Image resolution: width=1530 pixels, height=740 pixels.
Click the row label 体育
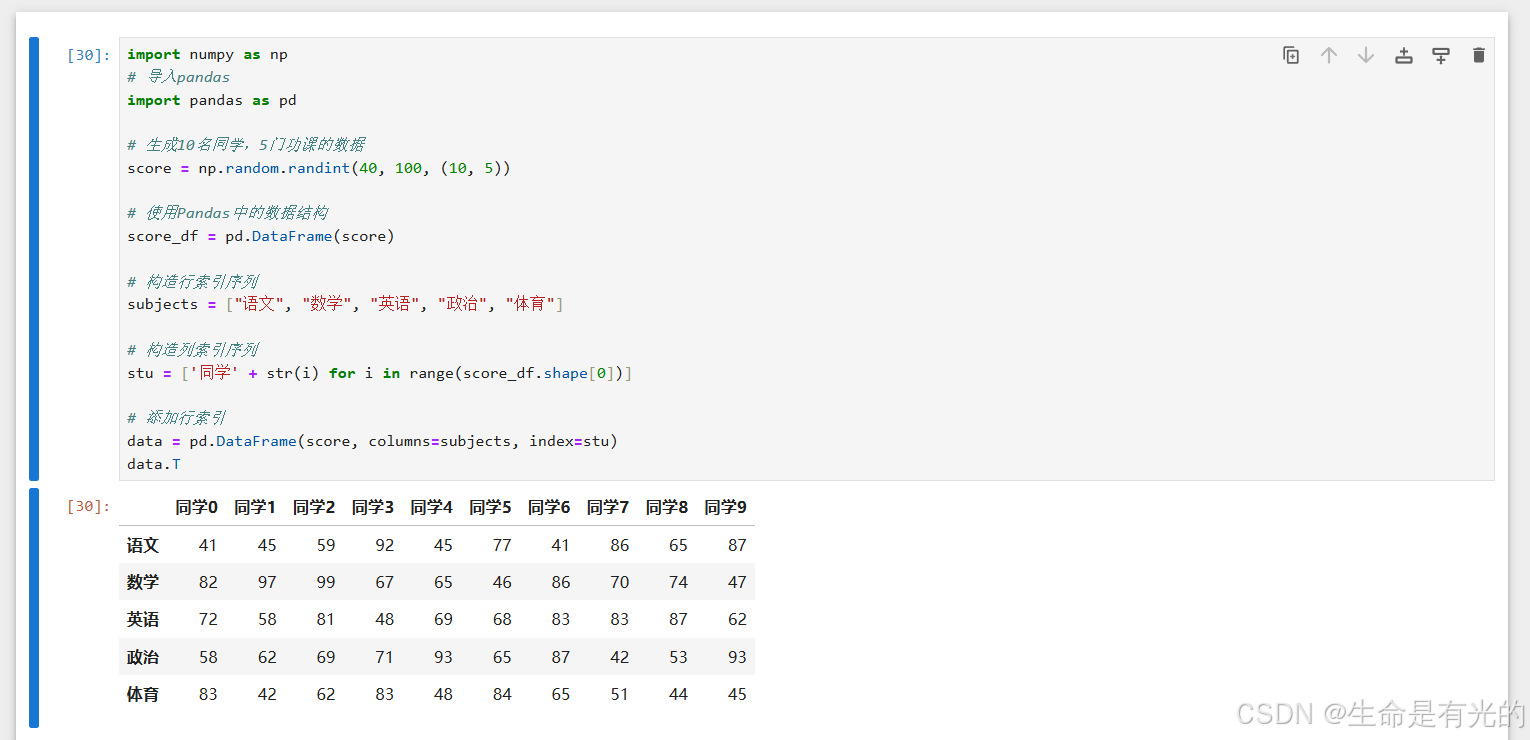143,694
